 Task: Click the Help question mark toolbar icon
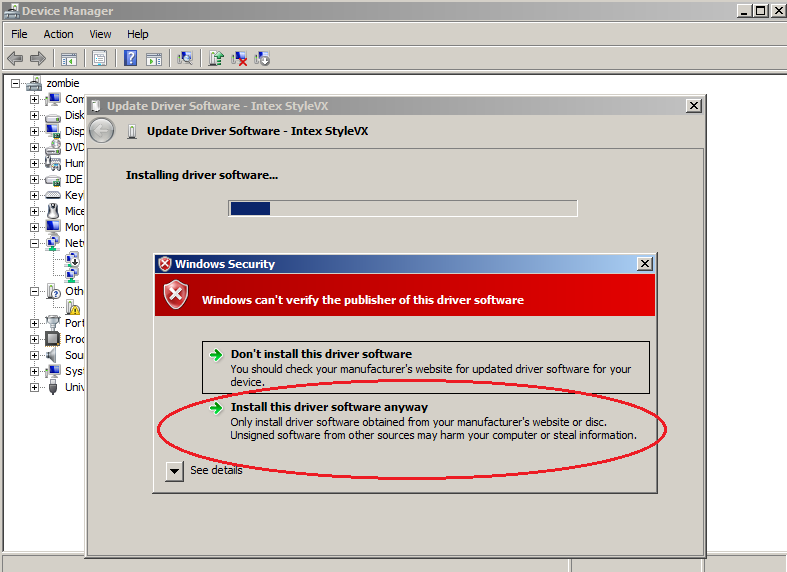(130, 58)
